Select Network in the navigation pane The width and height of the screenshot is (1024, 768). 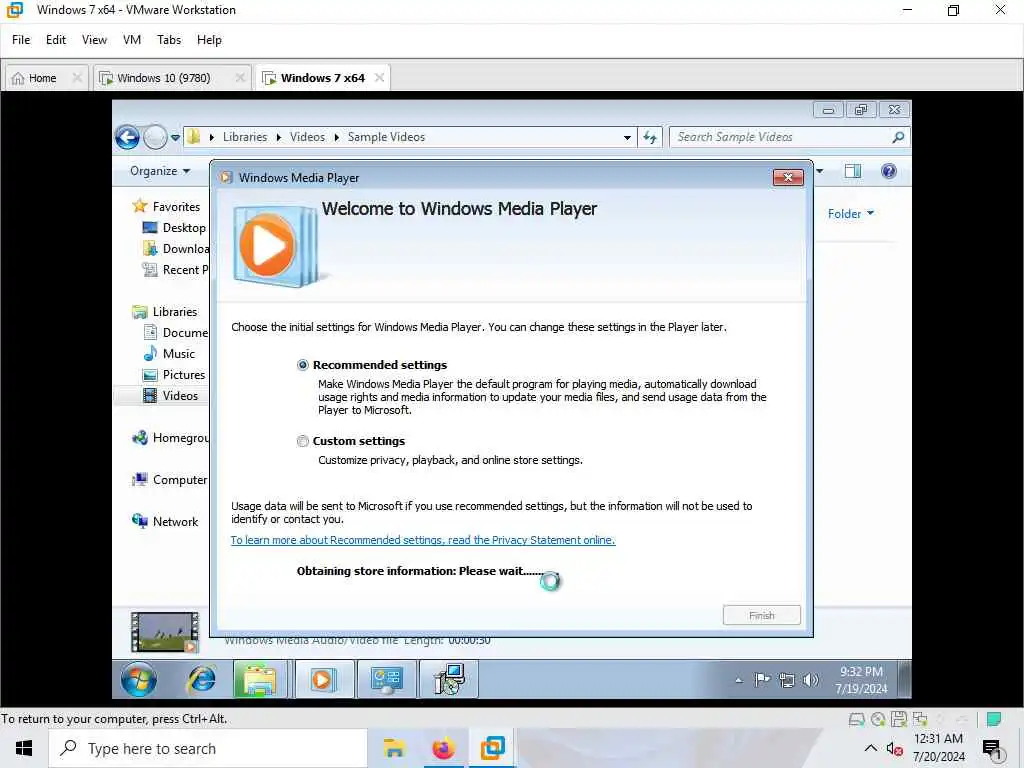tap(165, 521)
